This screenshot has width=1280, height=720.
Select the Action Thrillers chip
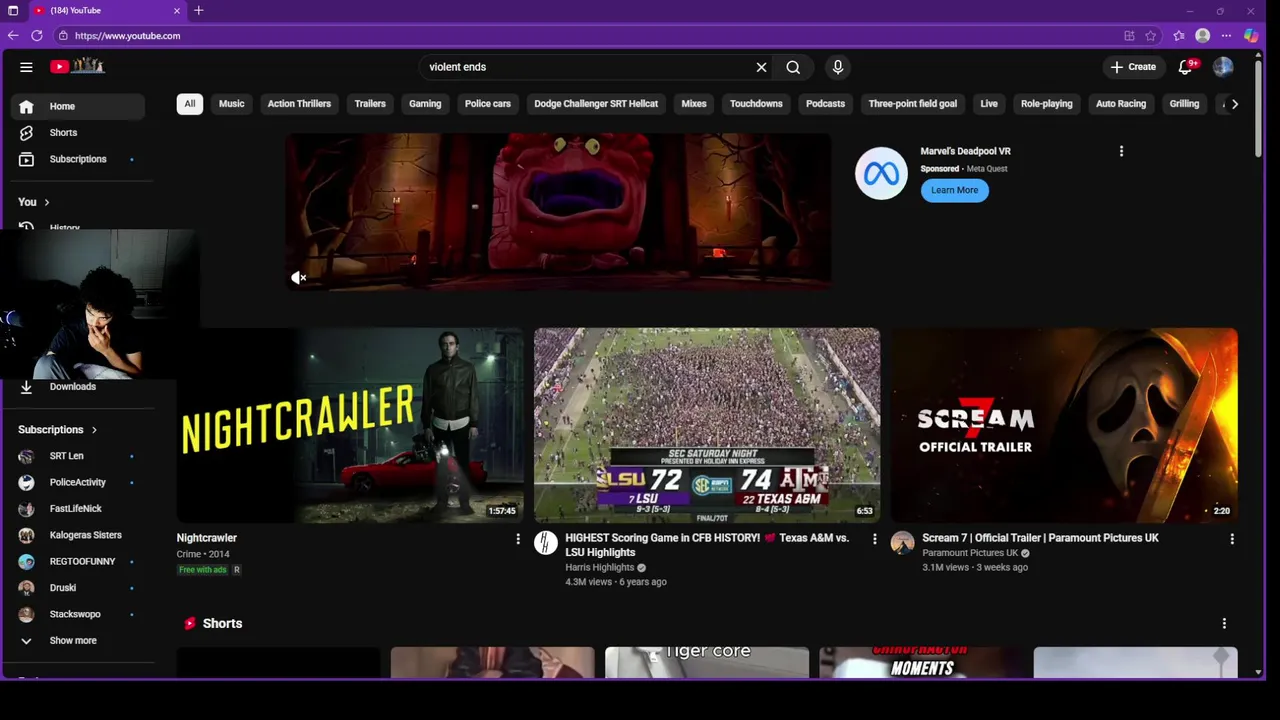click(299, 104)
